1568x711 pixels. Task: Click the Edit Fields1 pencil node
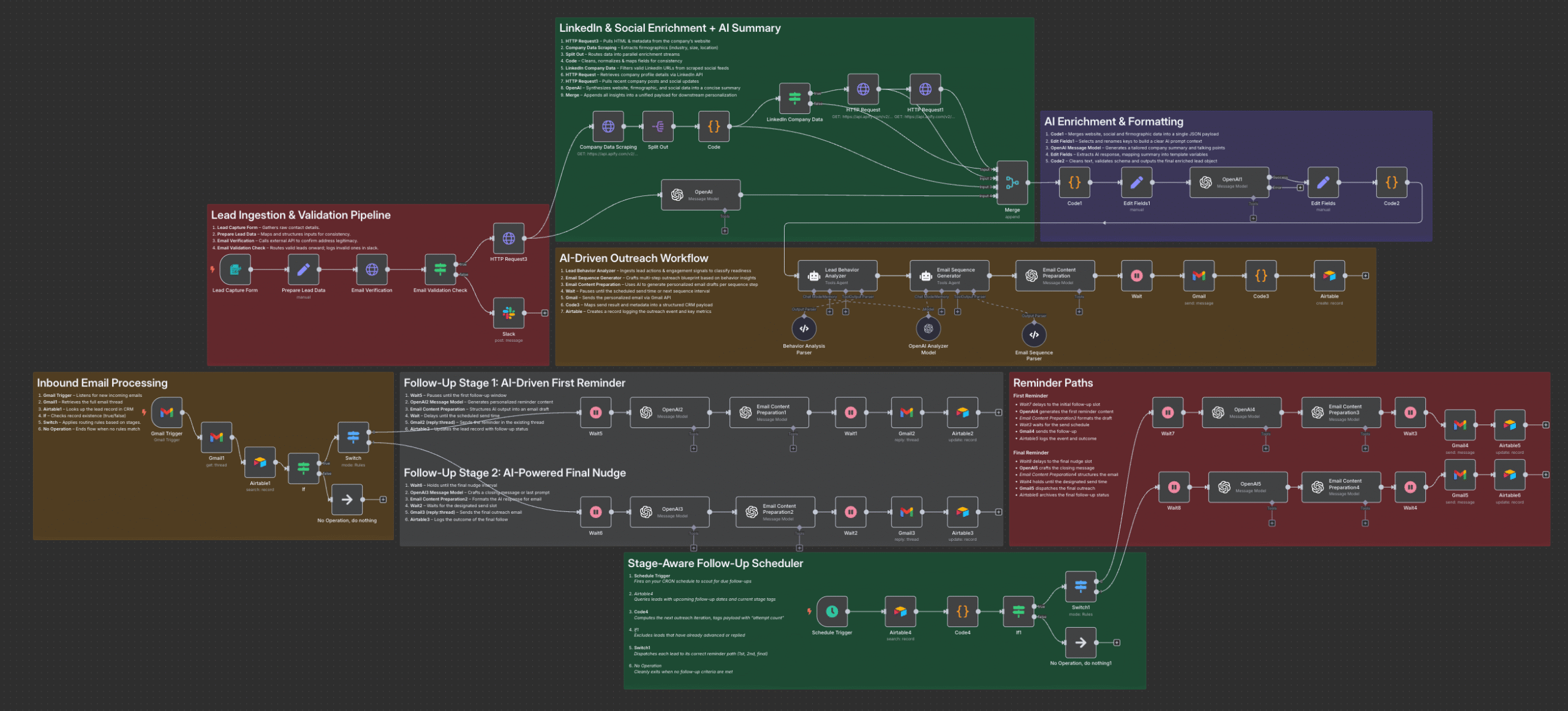point(1136,182)
